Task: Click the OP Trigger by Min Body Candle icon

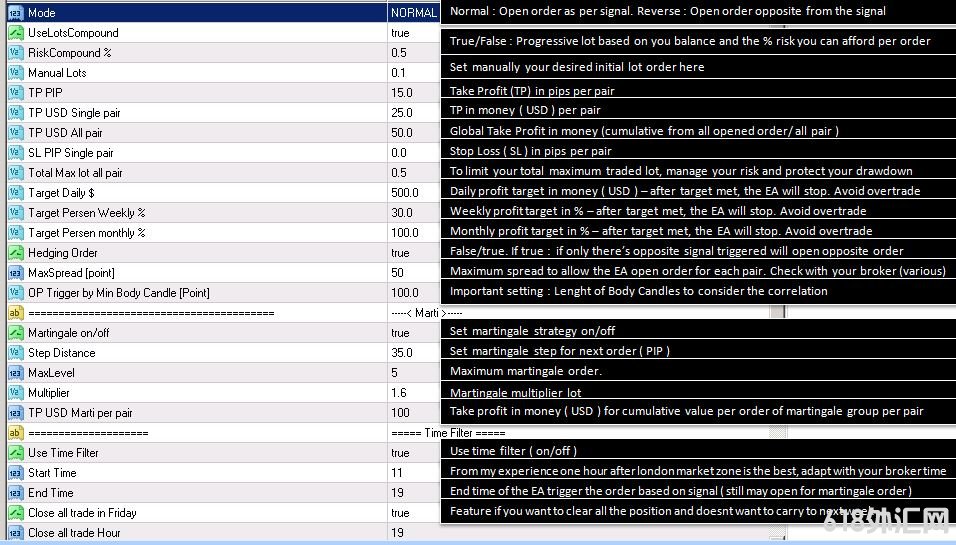Action: tap(15, 293)
